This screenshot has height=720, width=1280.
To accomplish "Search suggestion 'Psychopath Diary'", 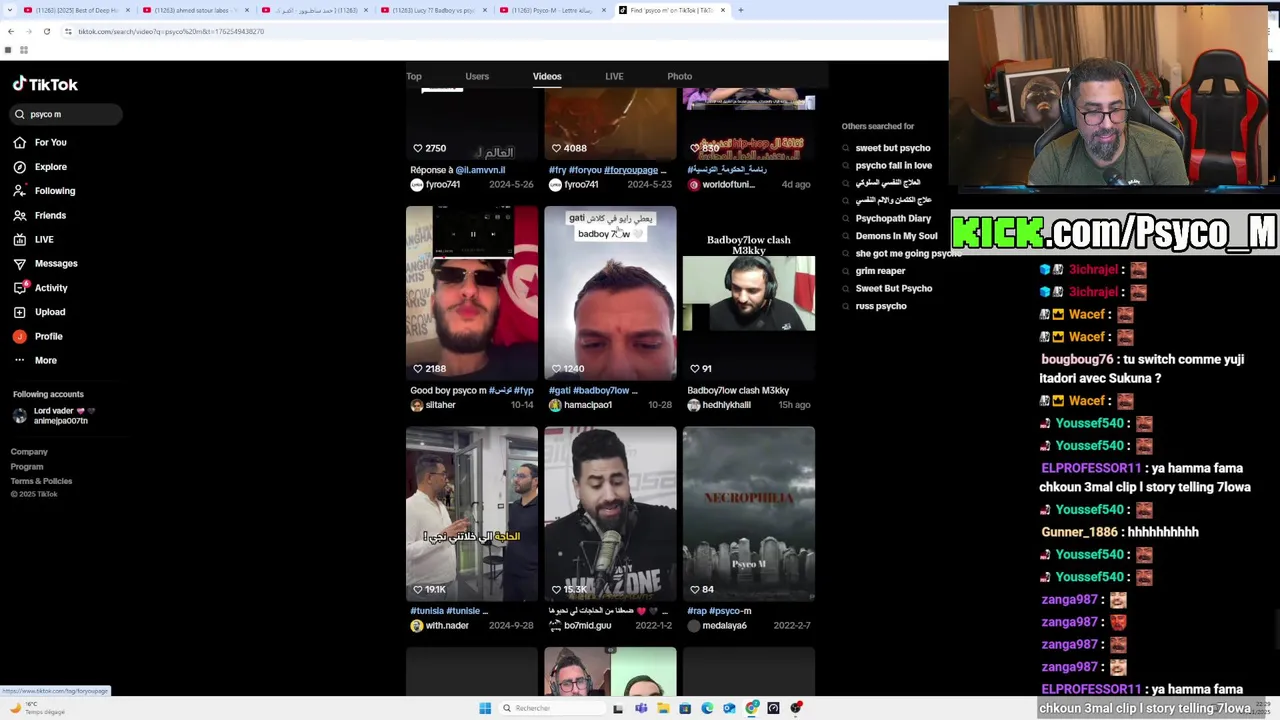I will (x=893, y=218).
